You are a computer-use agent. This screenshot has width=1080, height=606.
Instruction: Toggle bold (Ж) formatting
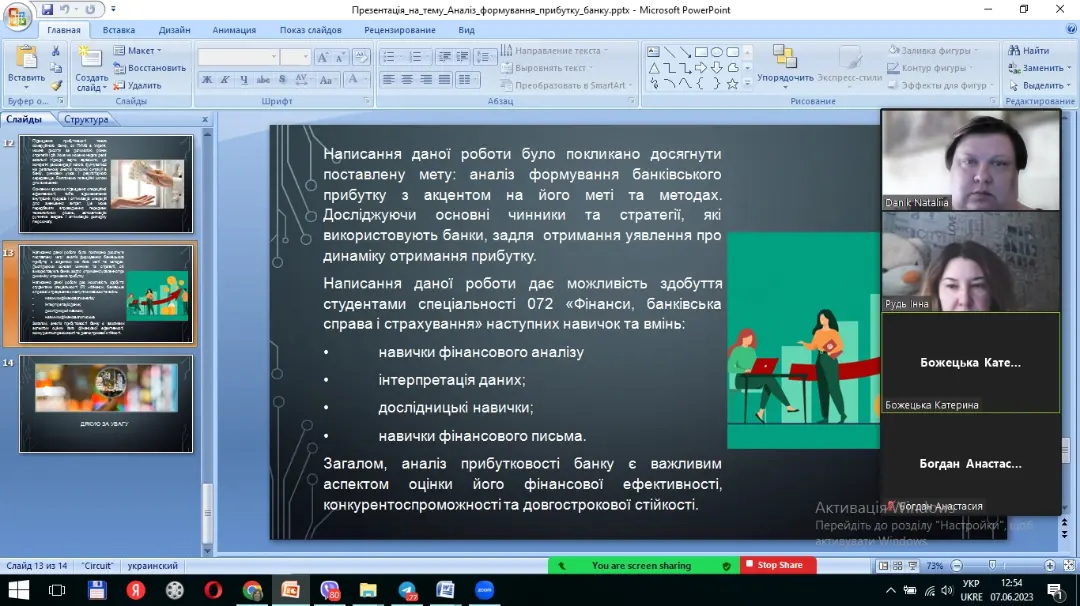(207, 80)
